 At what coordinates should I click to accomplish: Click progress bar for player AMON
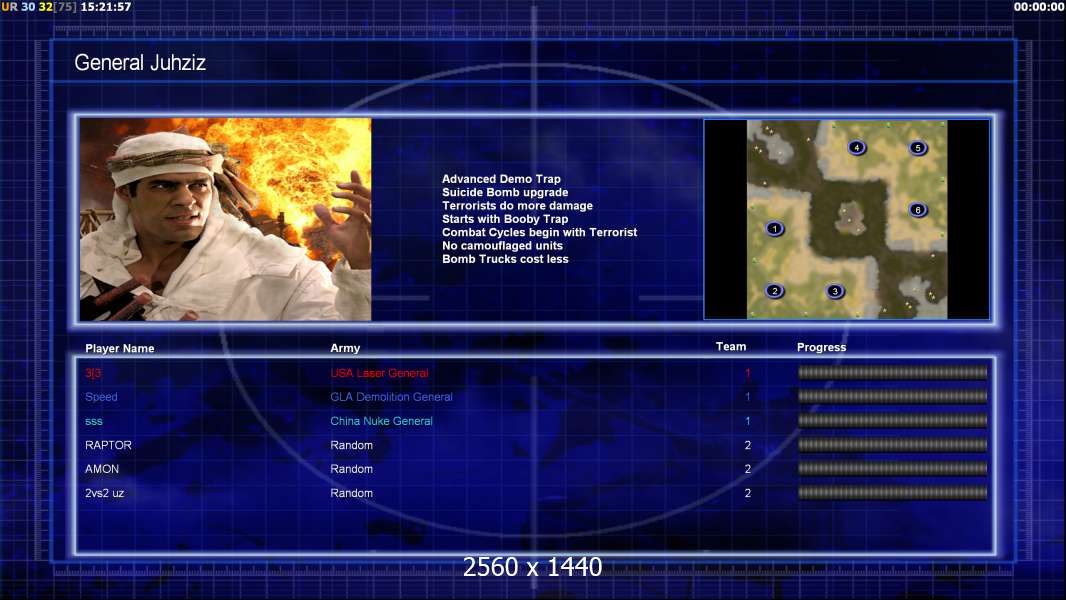(892, 469)
